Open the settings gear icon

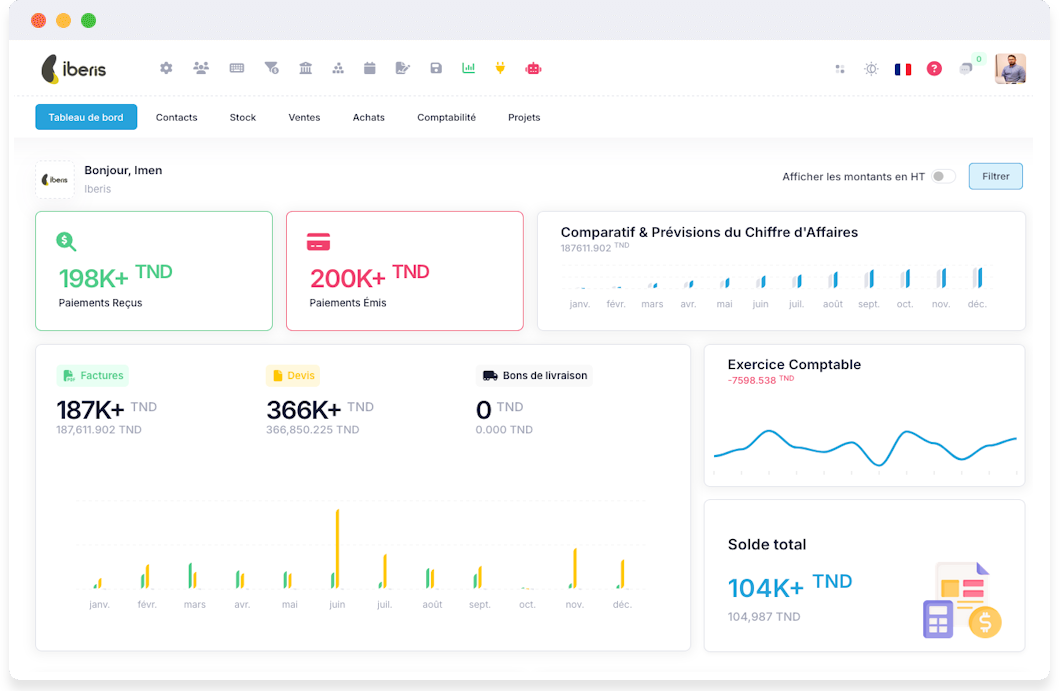point(166,68)
